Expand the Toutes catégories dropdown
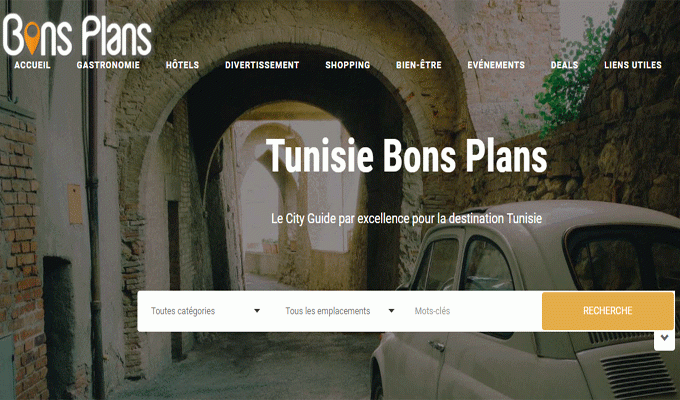Screen dimensions: 680x400 [x=205, y=311]
